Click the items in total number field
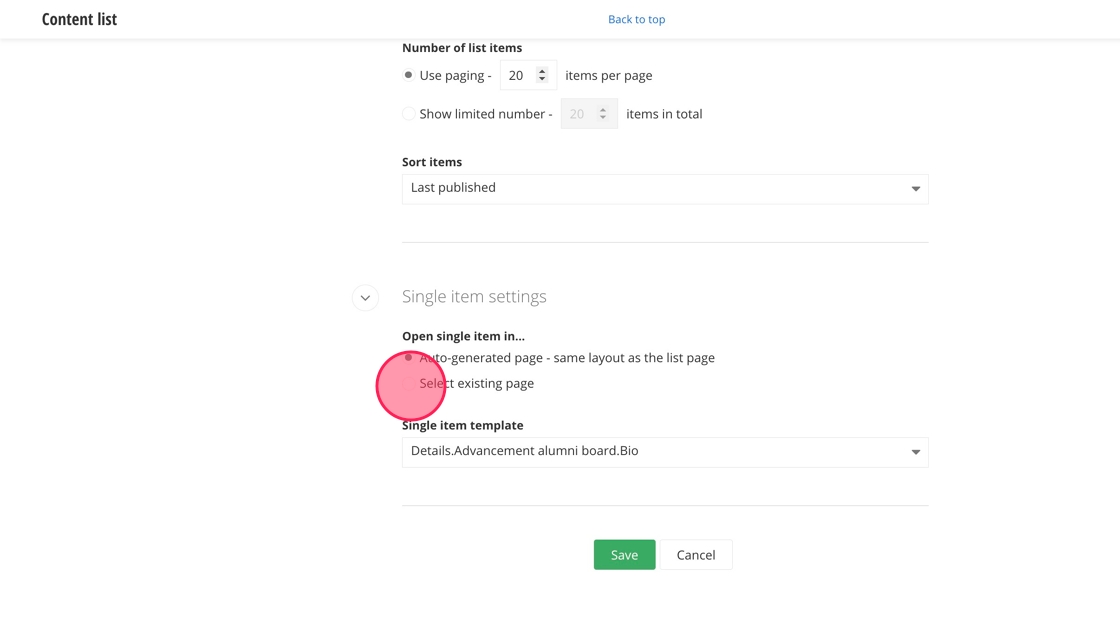This screenshot has width=1120, height=625. [x=578, y=114]
